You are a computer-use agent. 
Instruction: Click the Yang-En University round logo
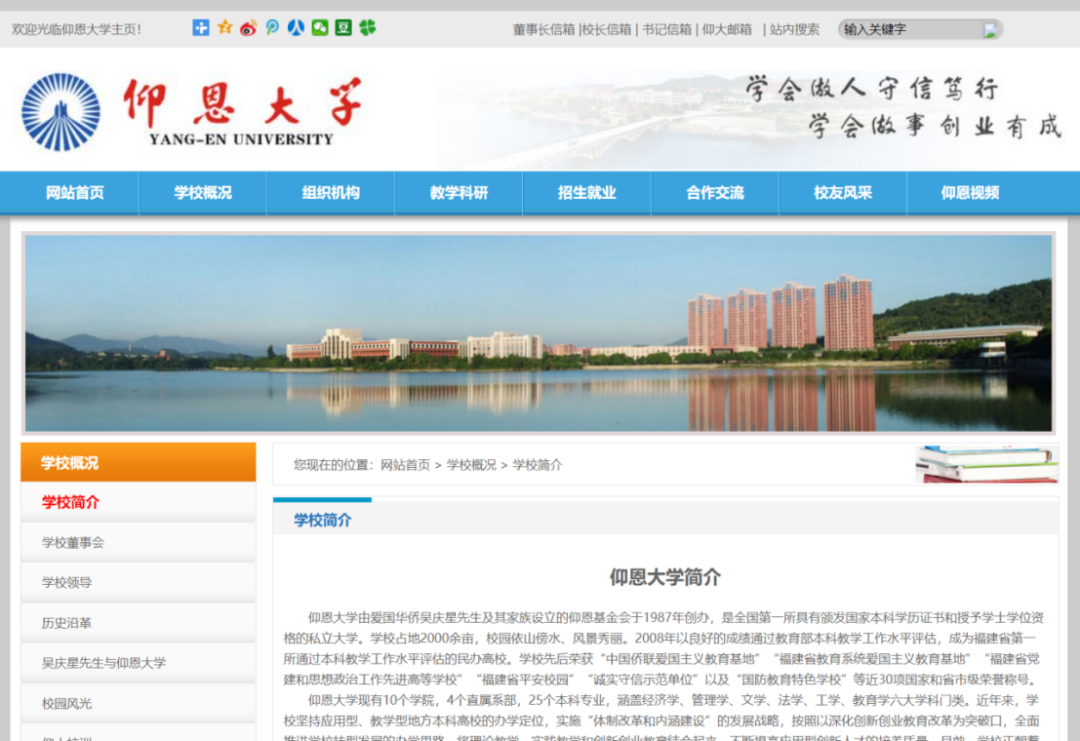(61, 112)
